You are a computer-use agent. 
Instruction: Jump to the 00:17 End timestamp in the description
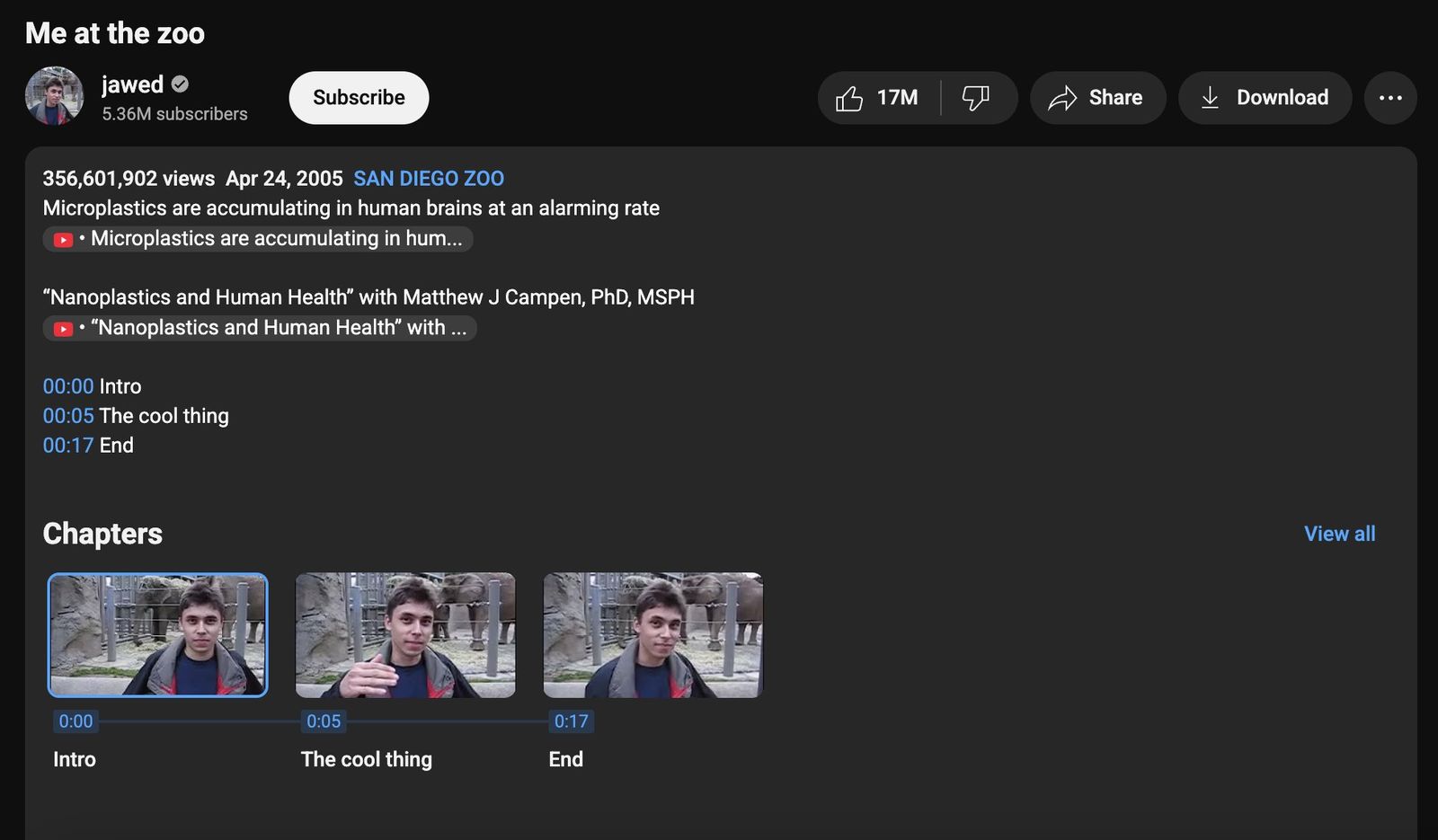68,446
